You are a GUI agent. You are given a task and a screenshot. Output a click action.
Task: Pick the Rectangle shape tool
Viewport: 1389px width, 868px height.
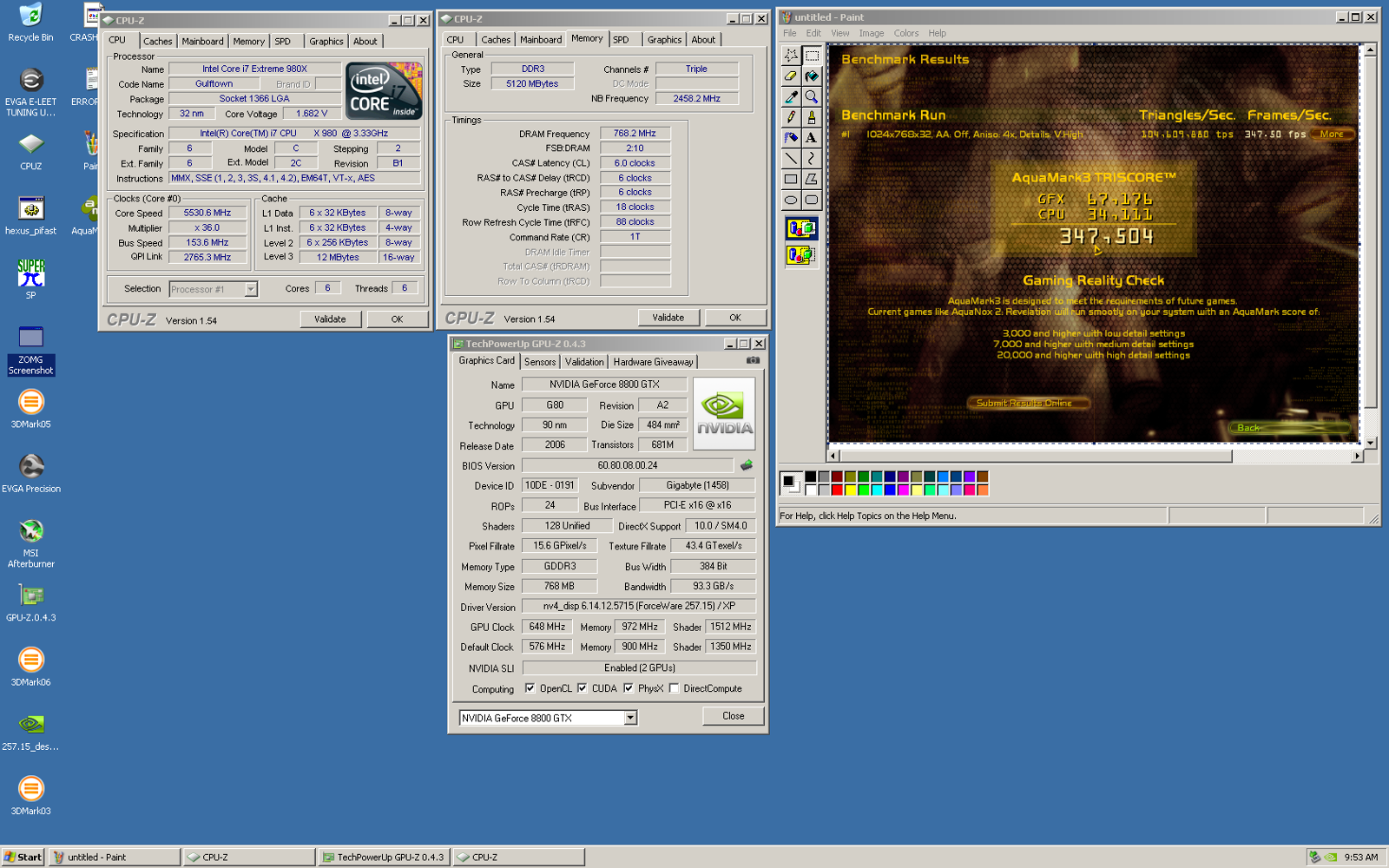pos(791,180)
